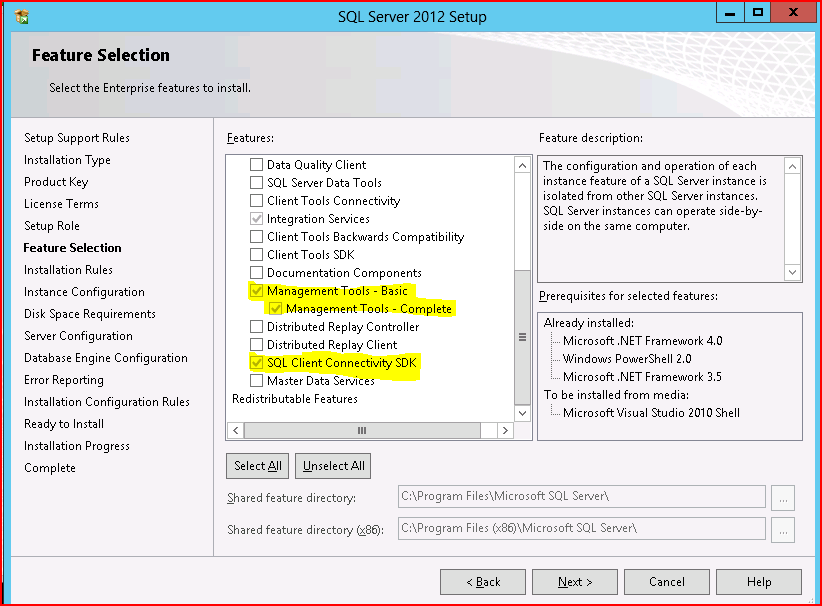Select Product Key step

[56, 182]
